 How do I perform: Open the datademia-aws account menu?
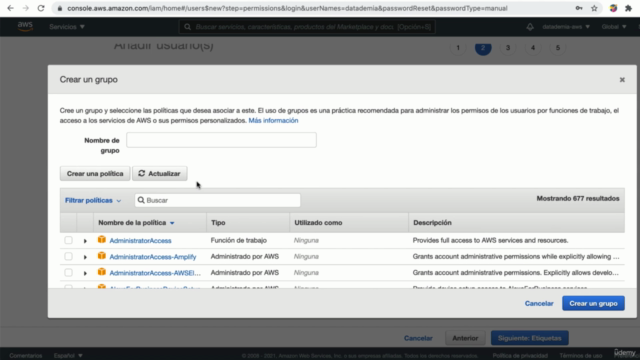[x=566, y=27]
